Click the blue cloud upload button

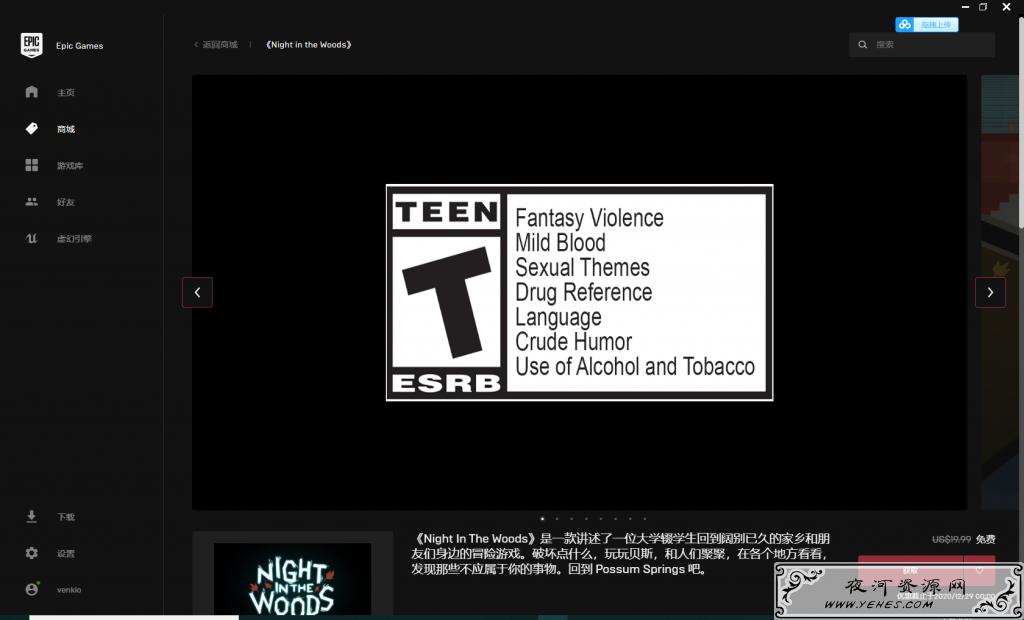[x=927, y=25]
